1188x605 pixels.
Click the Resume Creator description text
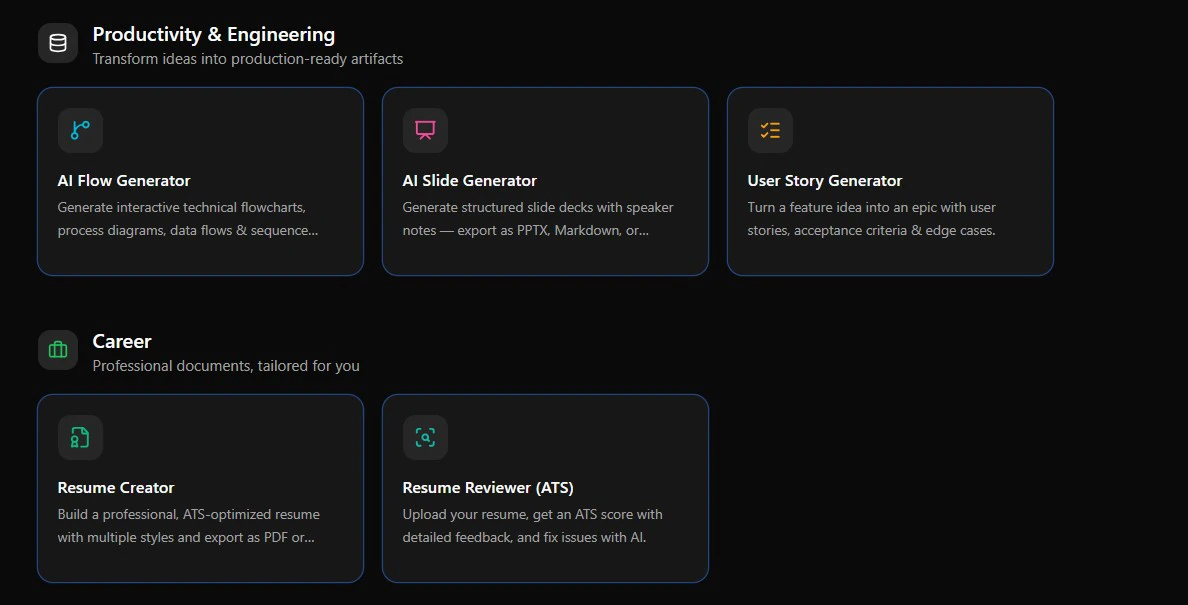point(188,525)
